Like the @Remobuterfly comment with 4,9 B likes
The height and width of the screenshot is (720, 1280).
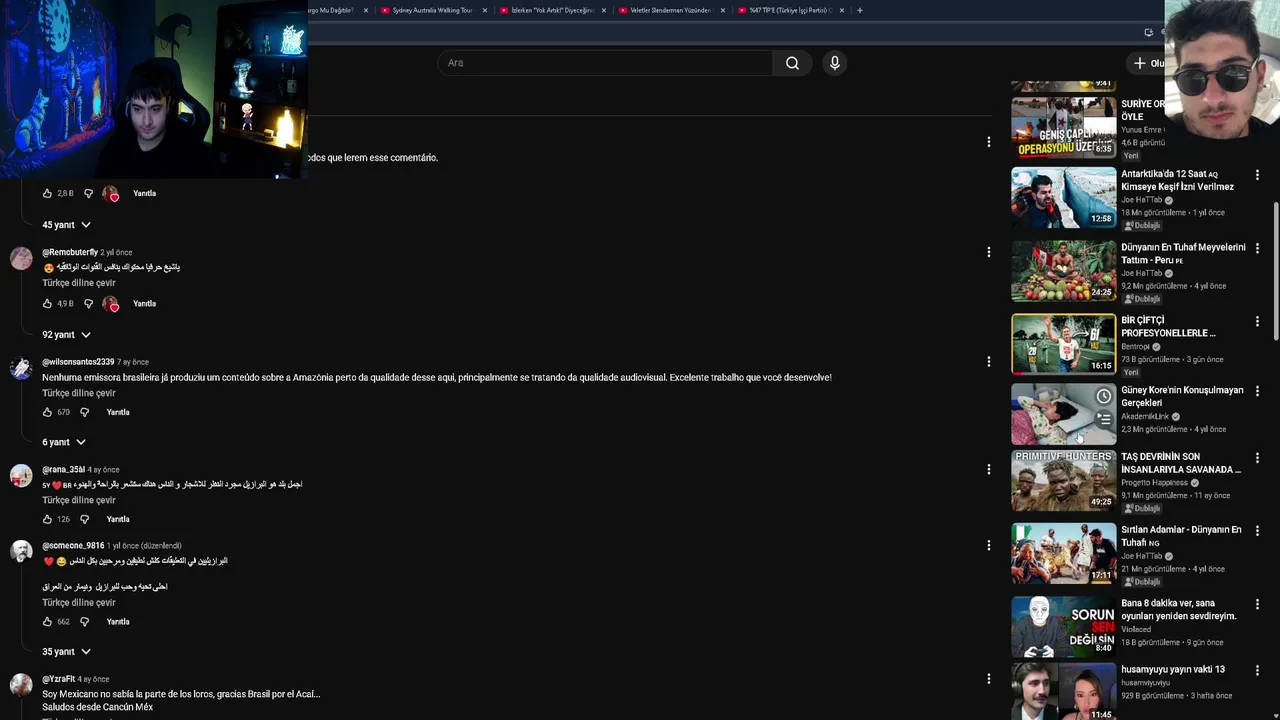pyautogui.click(x=47, y=303)
